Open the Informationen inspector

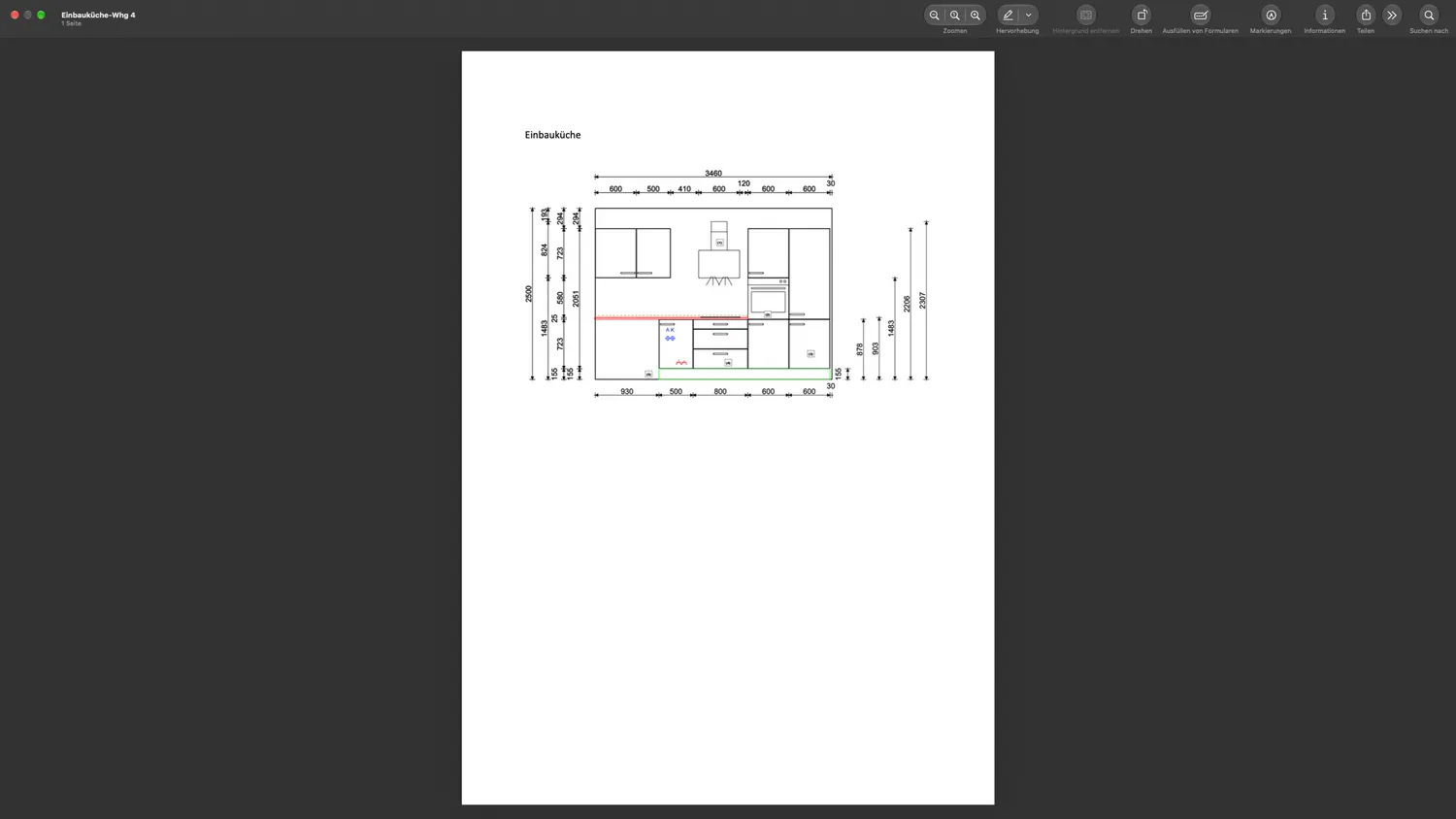(x=1325, y=16)
